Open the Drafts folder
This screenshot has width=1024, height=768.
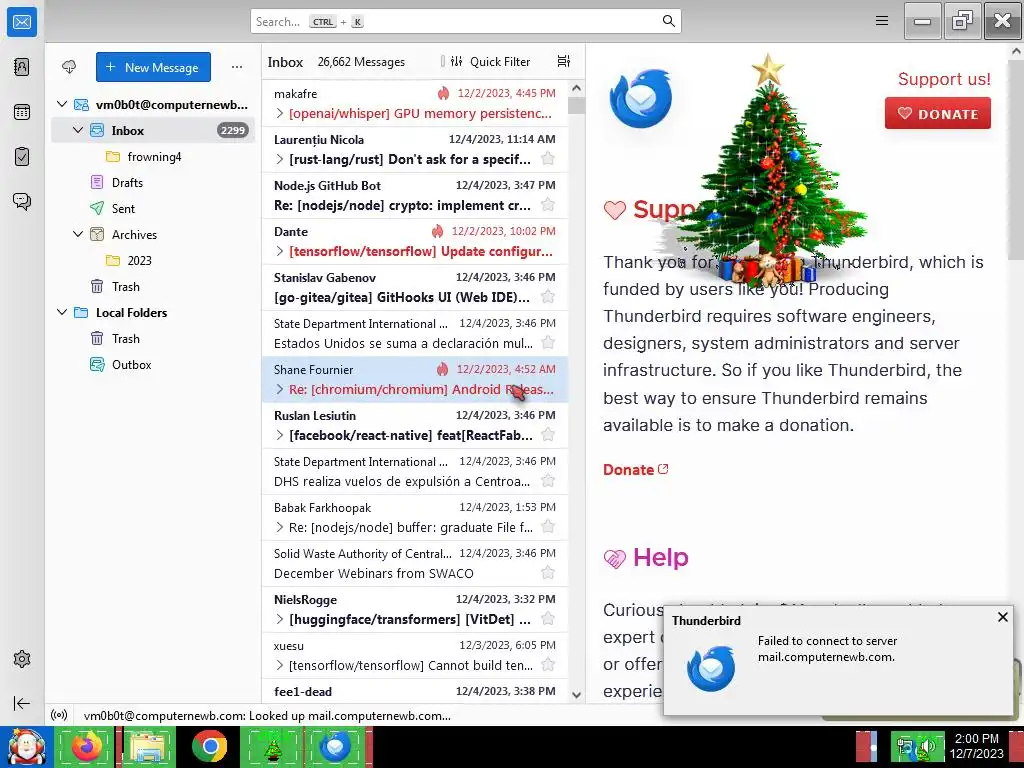(x=127, y=183)
